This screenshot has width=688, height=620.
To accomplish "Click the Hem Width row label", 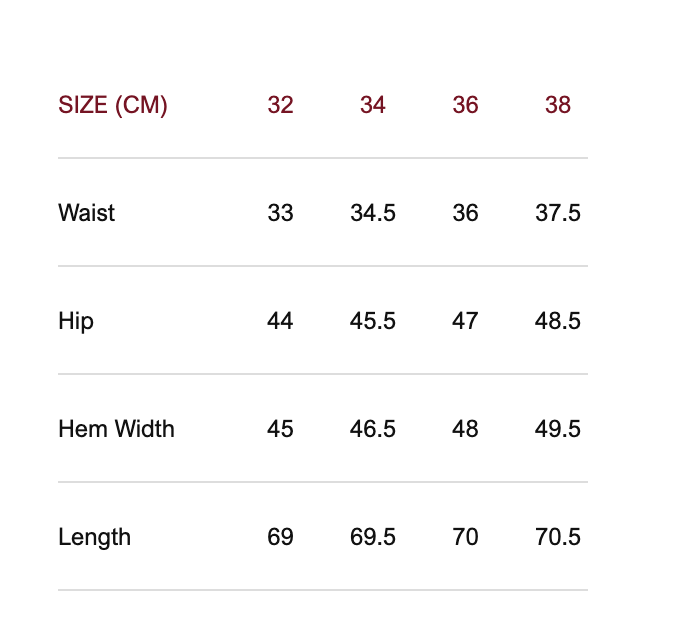I will pos(116,429).
